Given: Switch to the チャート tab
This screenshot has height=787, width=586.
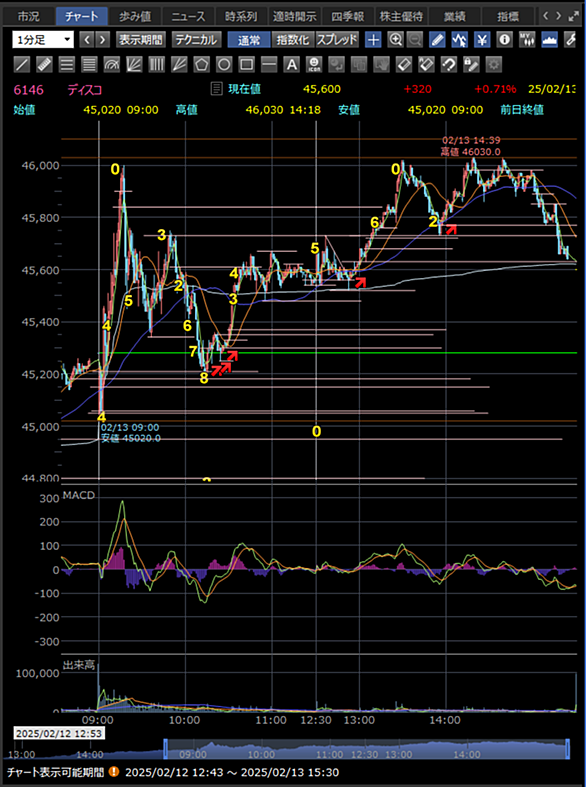Looking at the screenshot, I should click(x=82, y=17).
